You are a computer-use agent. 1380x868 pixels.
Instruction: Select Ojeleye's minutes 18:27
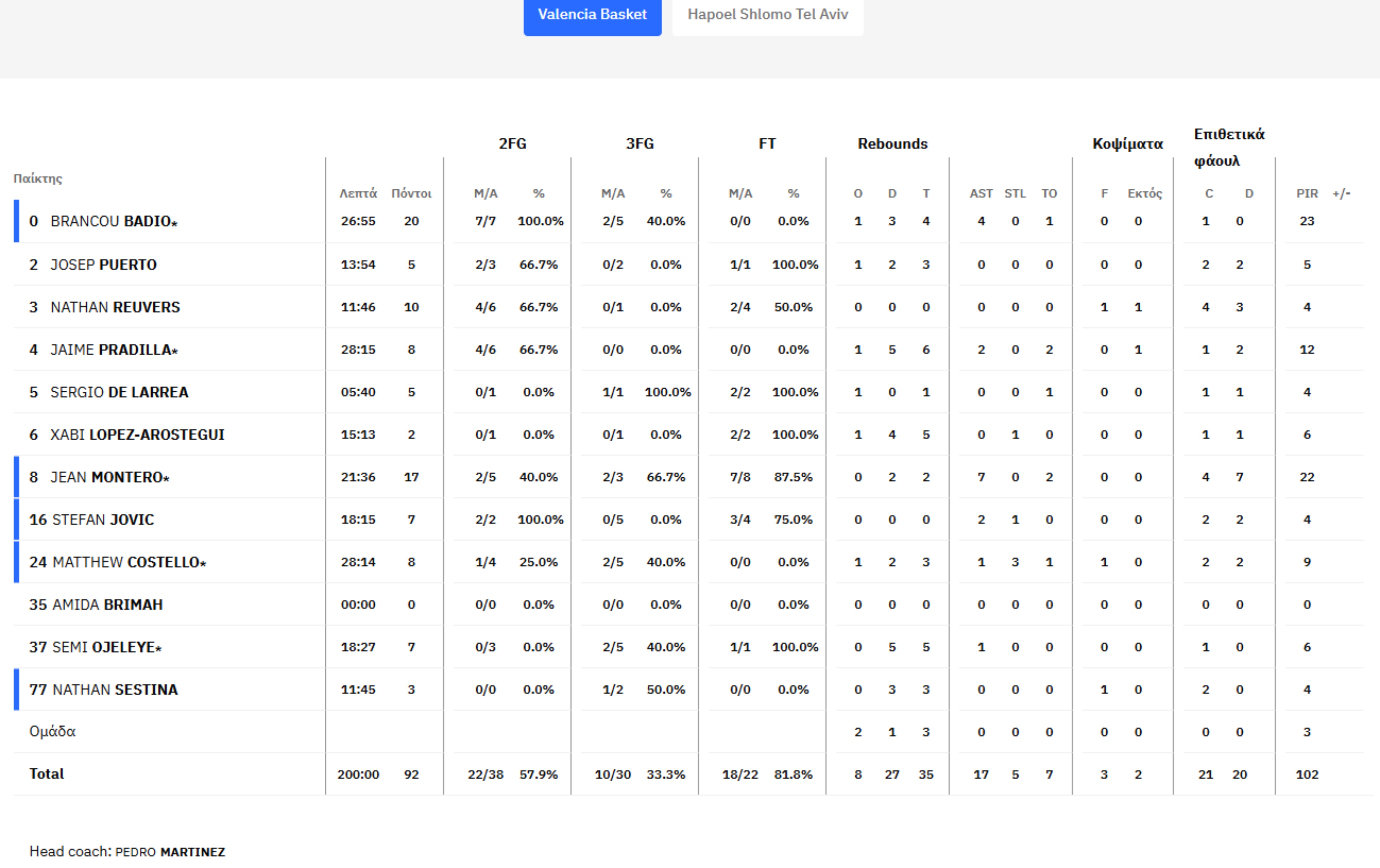click(358, 647)
